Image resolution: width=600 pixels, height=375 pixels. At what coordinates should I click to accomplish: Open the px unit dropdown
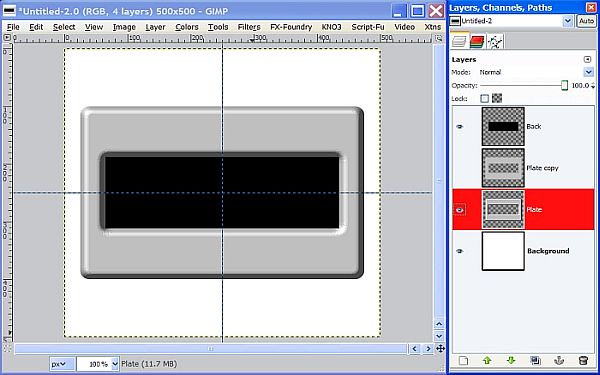click(62, 364)
